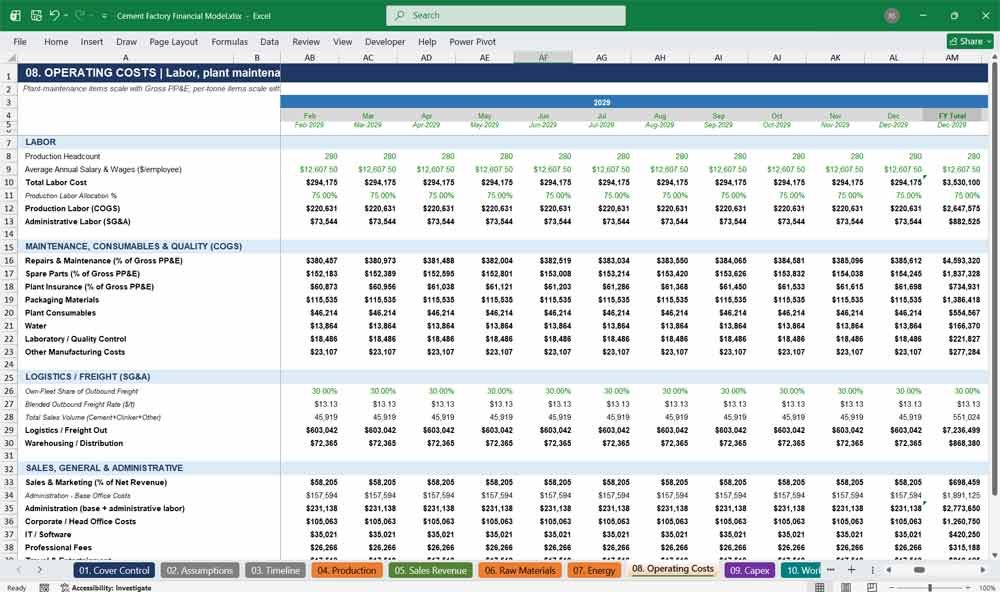Click Accessibility: Investigate in status bar
The image size is (1000, 592).
pyautogui.click(x=106, y=588)
